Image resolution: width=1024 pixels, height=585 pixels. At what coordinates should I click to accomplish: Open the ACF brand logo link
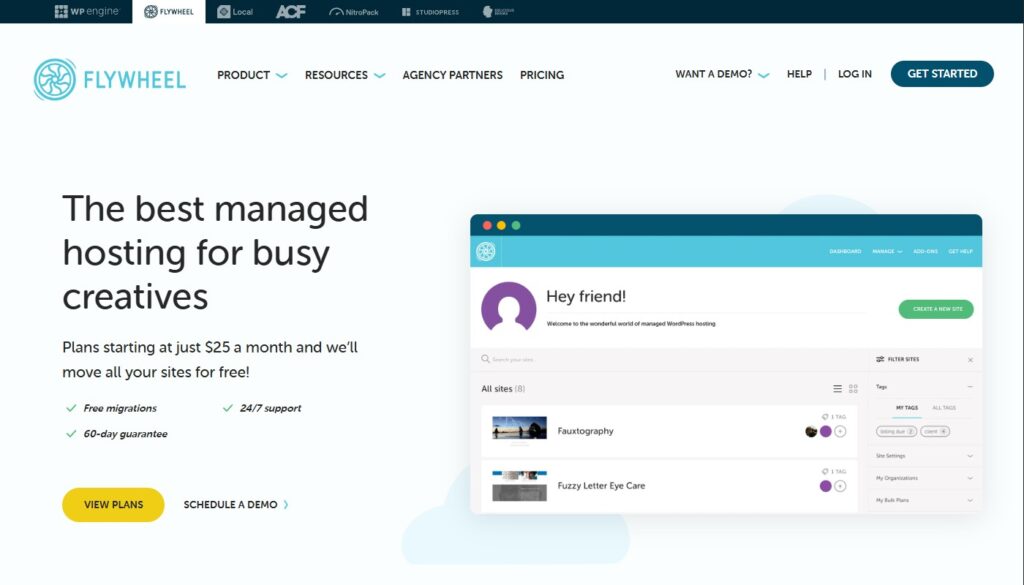pyautogui.click(x=291, y=12)
